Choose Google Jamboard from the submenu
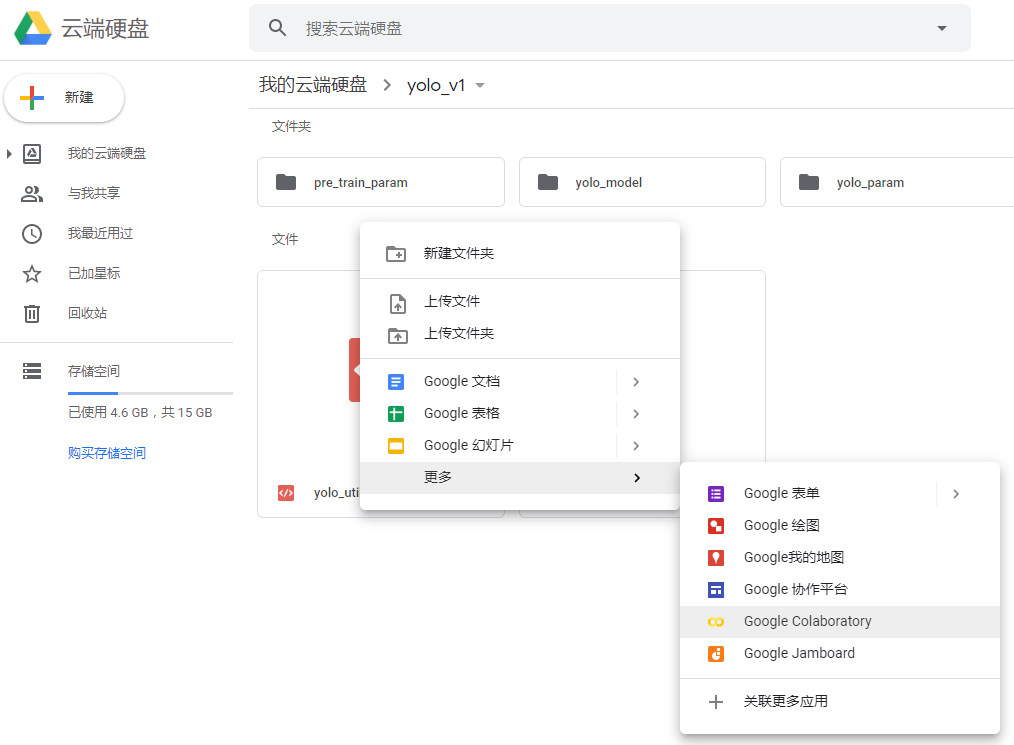The height and width of the screenshot is (745, 1014). click(x=840, y=654)
